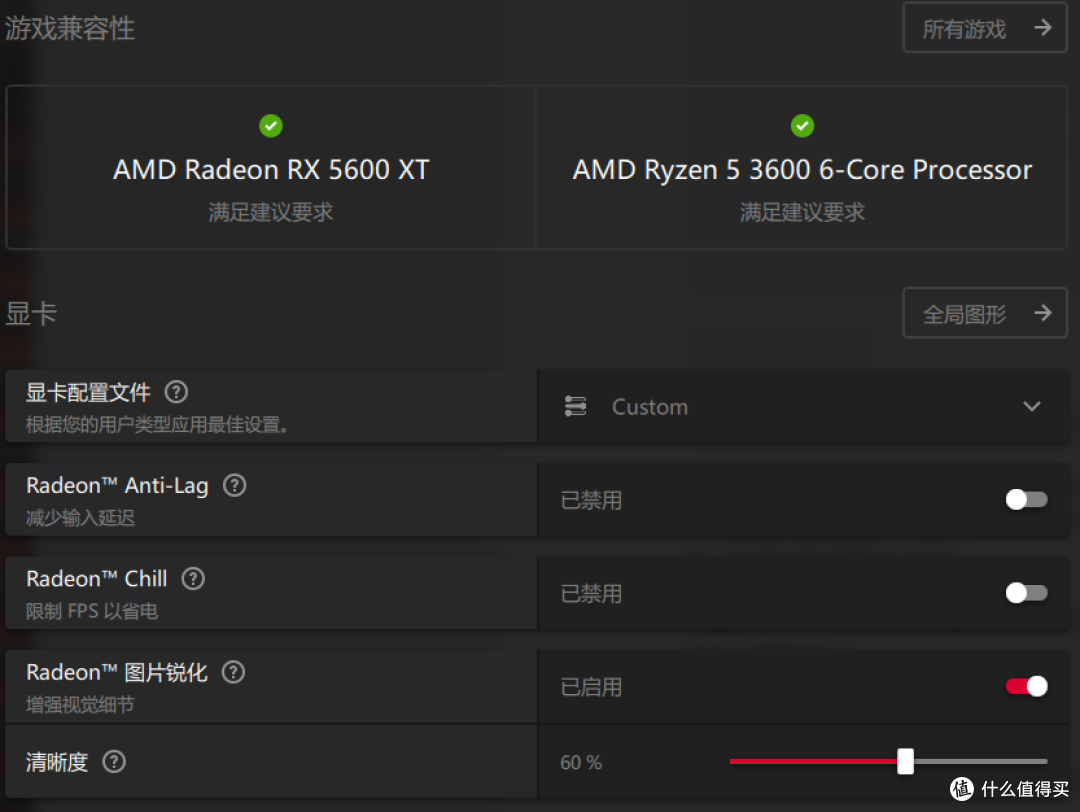Open help icon beside Radeon 图片锐化

click(x=233, y=672)
